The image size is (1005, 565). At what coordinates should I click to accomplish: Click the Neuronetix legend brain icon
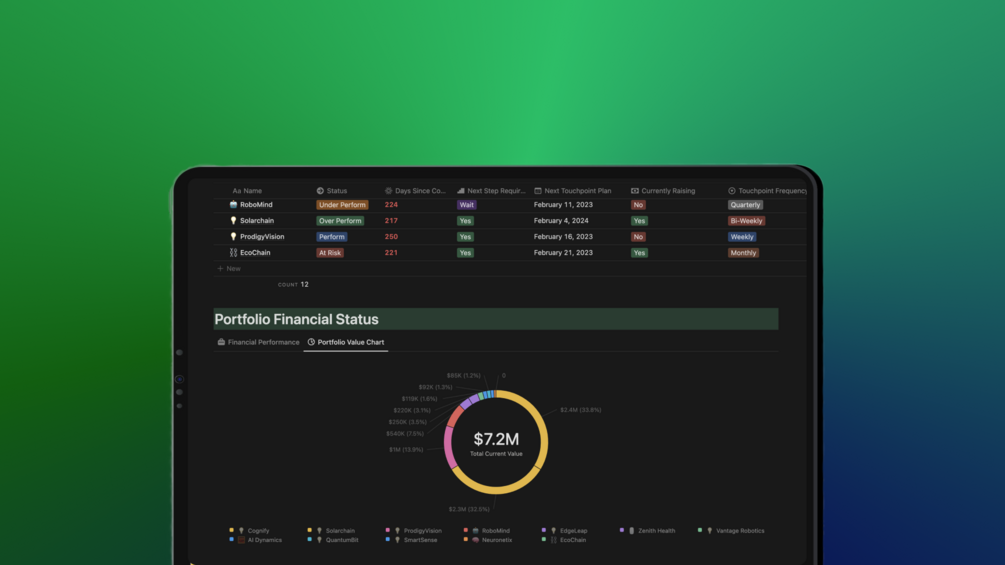476,540
